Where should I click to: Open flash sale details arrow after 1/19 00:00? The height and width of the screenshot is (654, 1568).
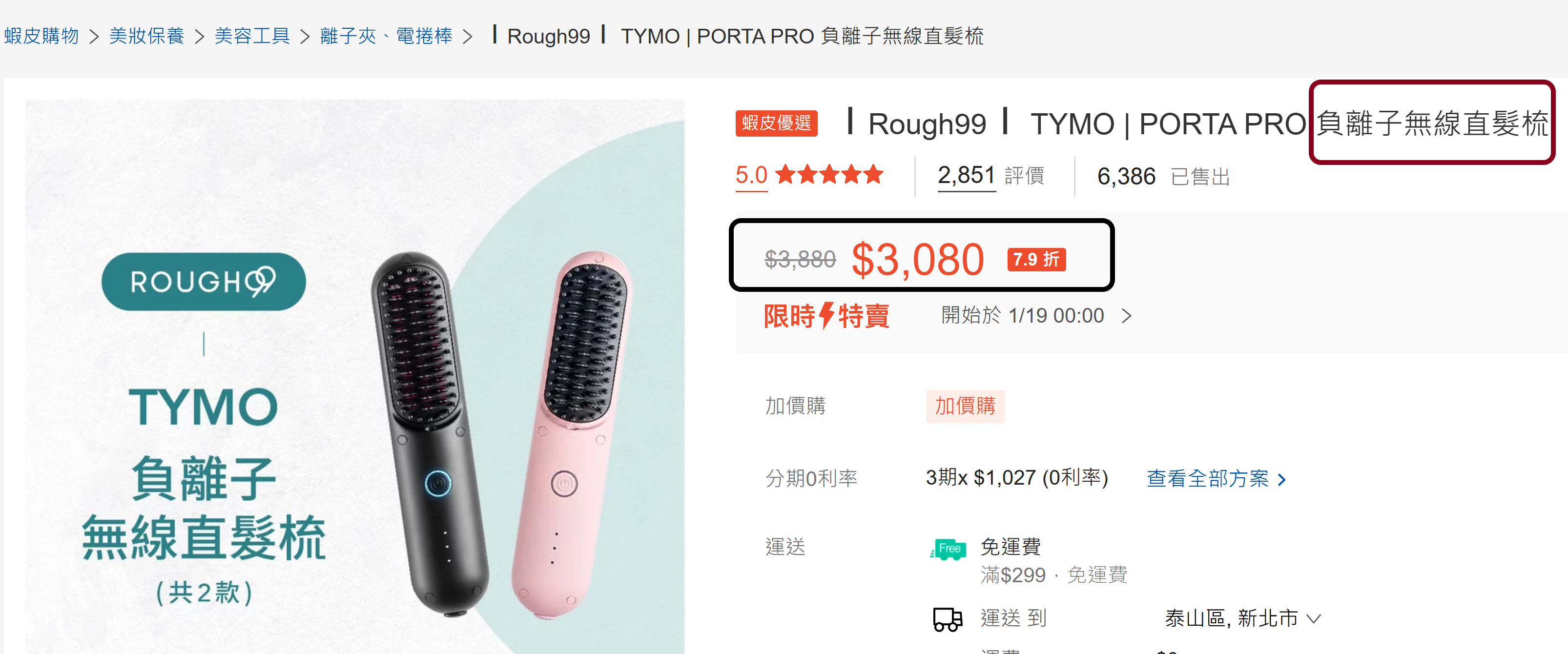(1126, 316)
